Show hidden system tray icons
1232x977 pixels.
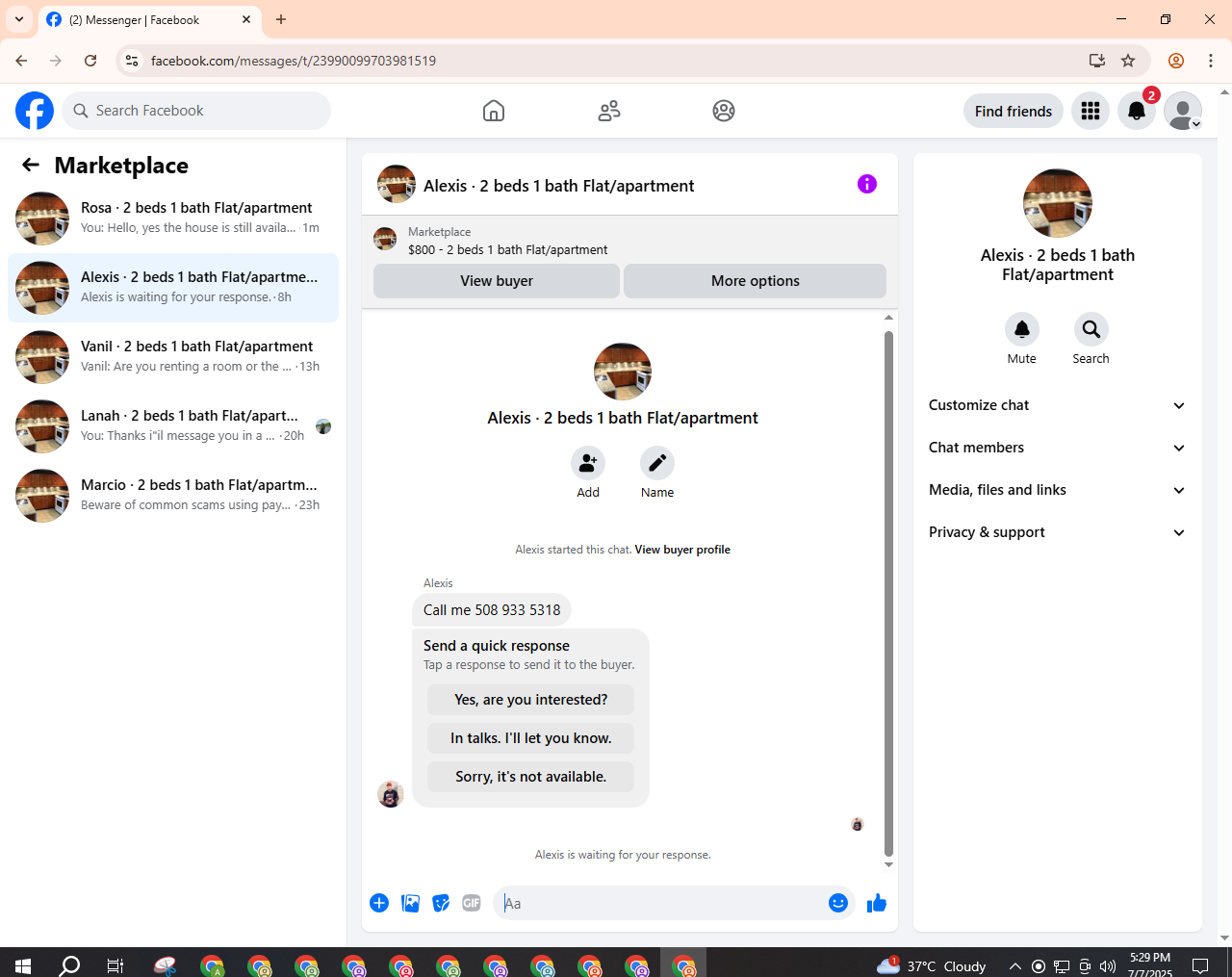pos(1014,965)
